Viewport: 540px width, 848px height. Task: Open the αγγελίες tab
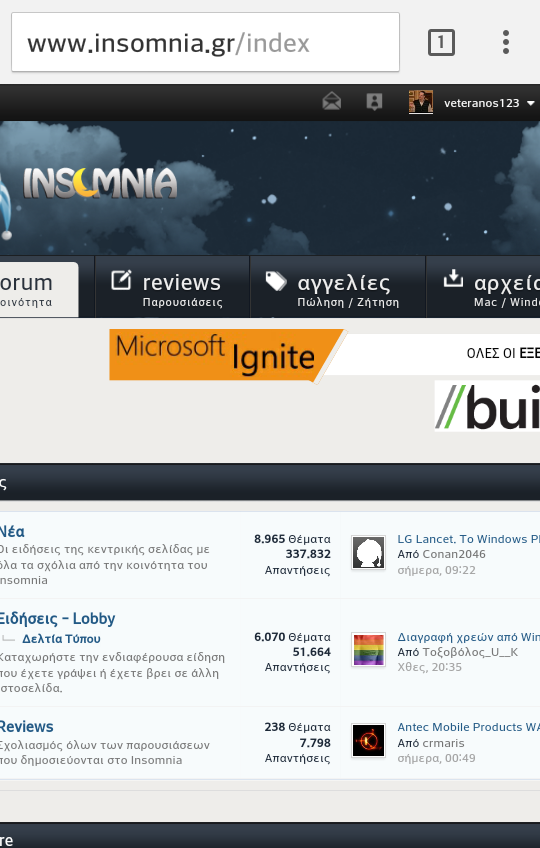338,287
